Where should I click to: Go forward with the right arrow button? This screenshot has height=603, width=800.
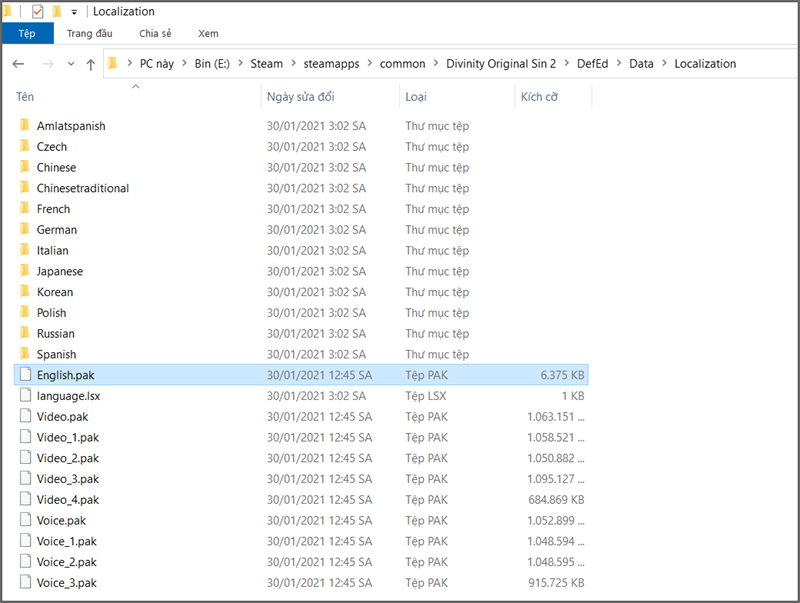(x=47, y=64)
